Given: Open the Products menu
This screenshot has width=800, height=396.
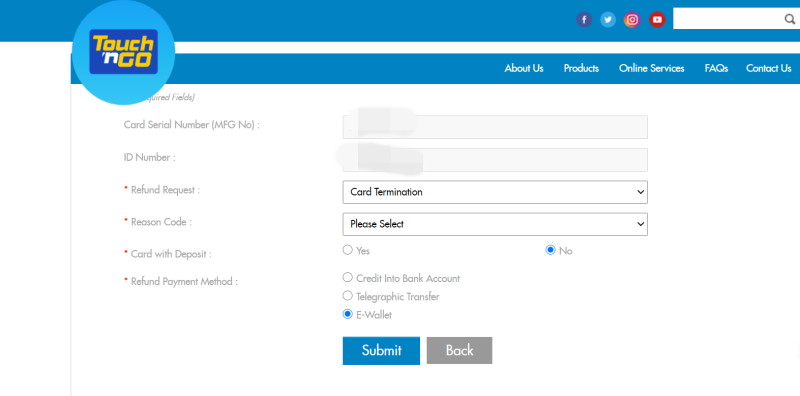Looking at the screenshot, I should point(581,68).
